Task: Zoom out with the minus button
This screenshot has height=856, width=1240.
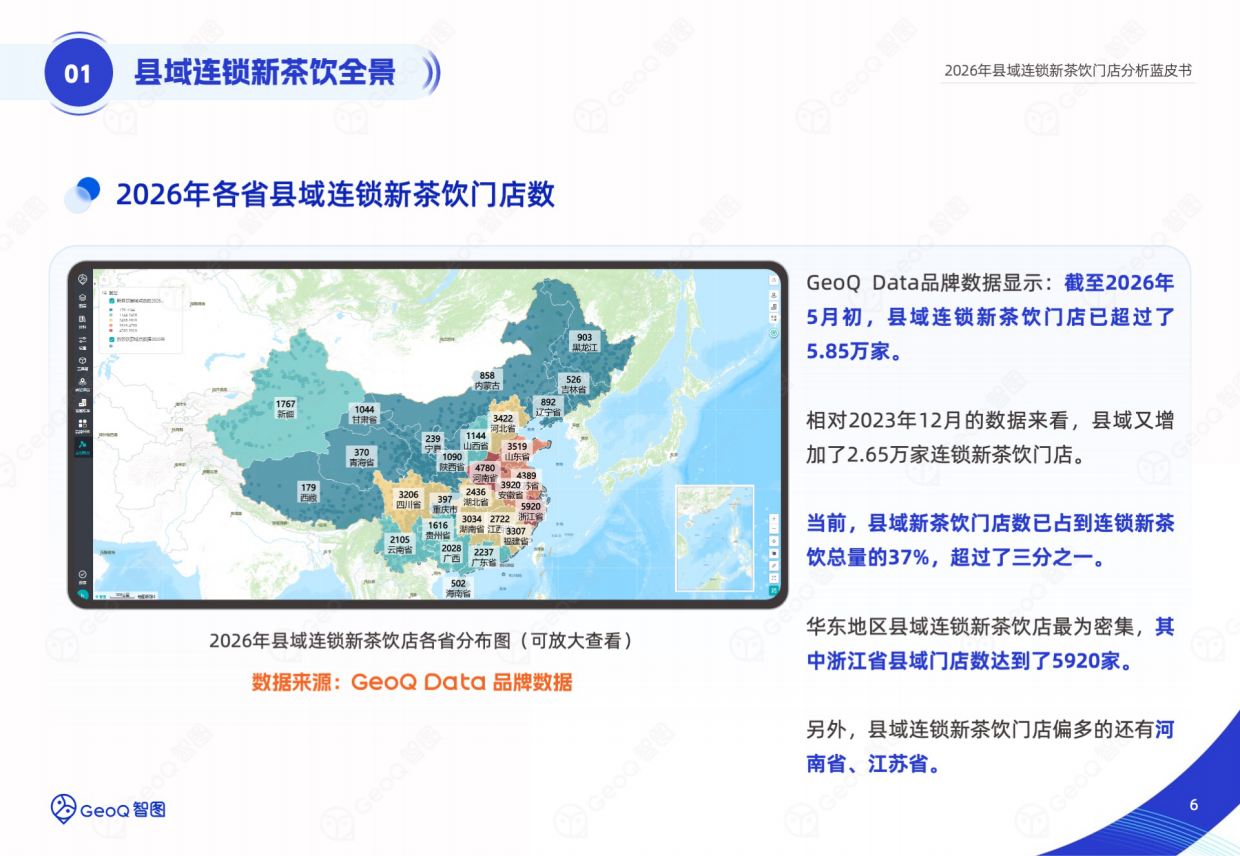Action: (x=774, y=528)
